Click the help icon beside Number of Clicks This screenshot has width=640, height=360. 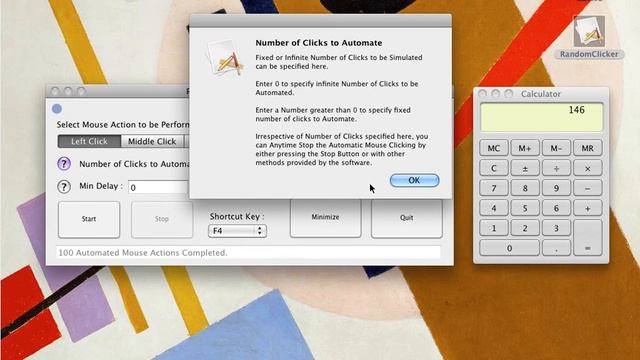click(64, 164)
